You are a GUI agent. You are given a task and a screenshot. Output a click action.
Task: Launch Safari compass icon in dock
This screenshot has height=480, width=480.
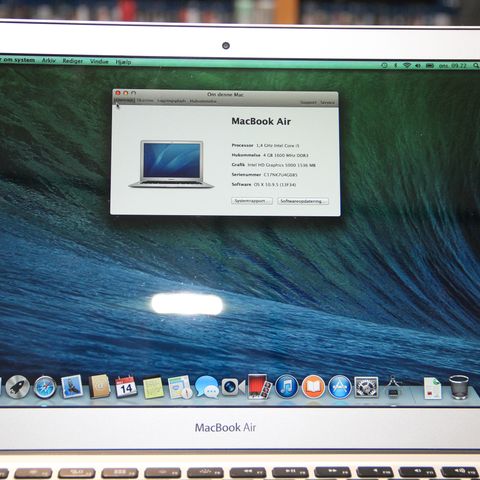point(45,387)
